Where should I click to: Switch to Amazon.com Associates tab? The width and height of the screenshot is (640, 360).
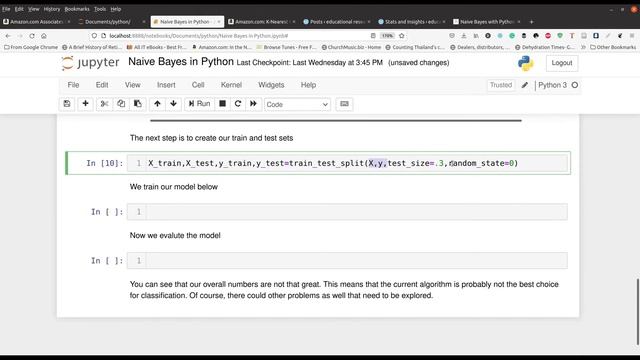click(x=36, y=22)
